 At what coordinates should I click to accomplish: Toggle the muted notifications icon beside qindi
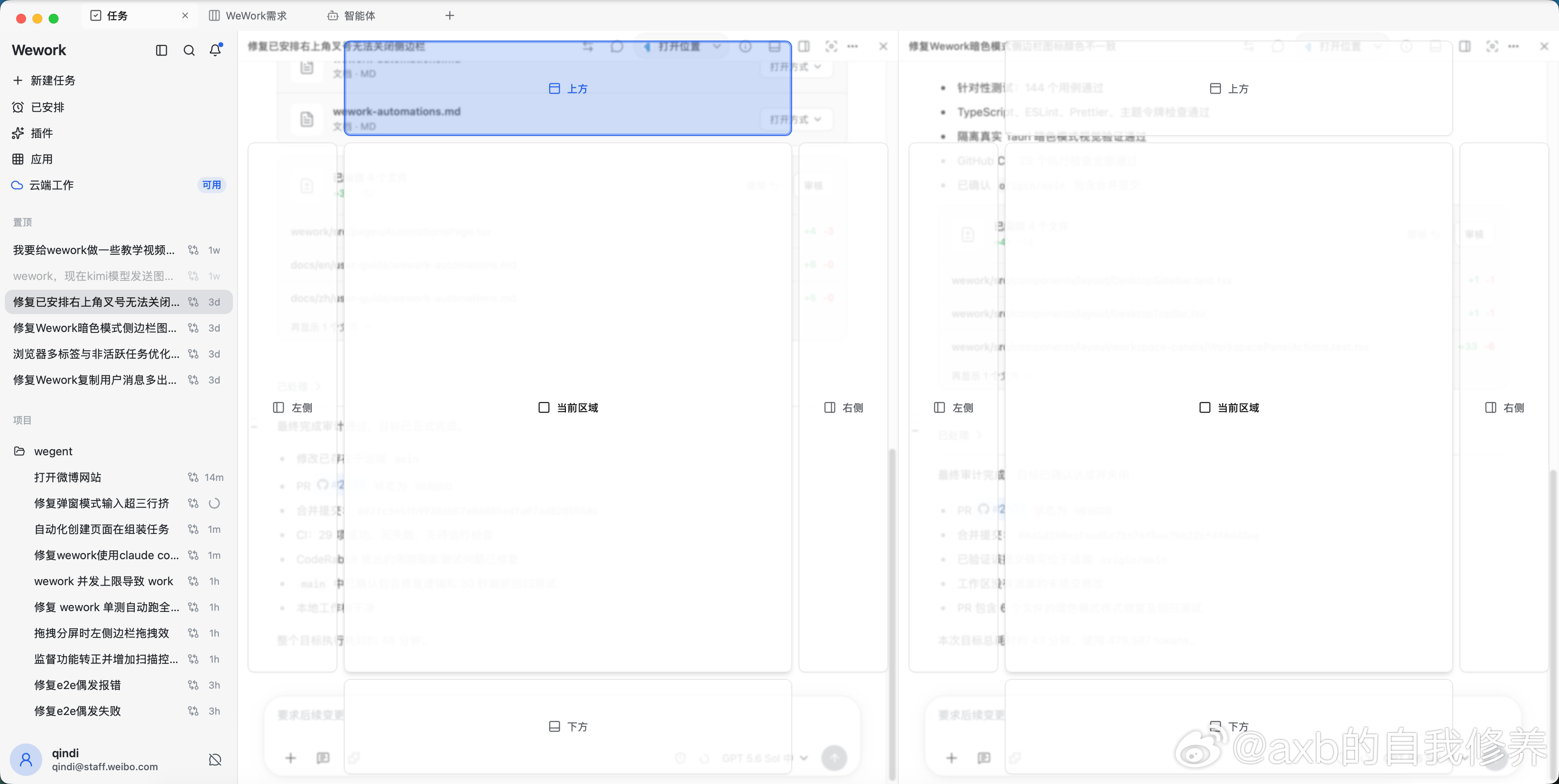tap(215, 760)
